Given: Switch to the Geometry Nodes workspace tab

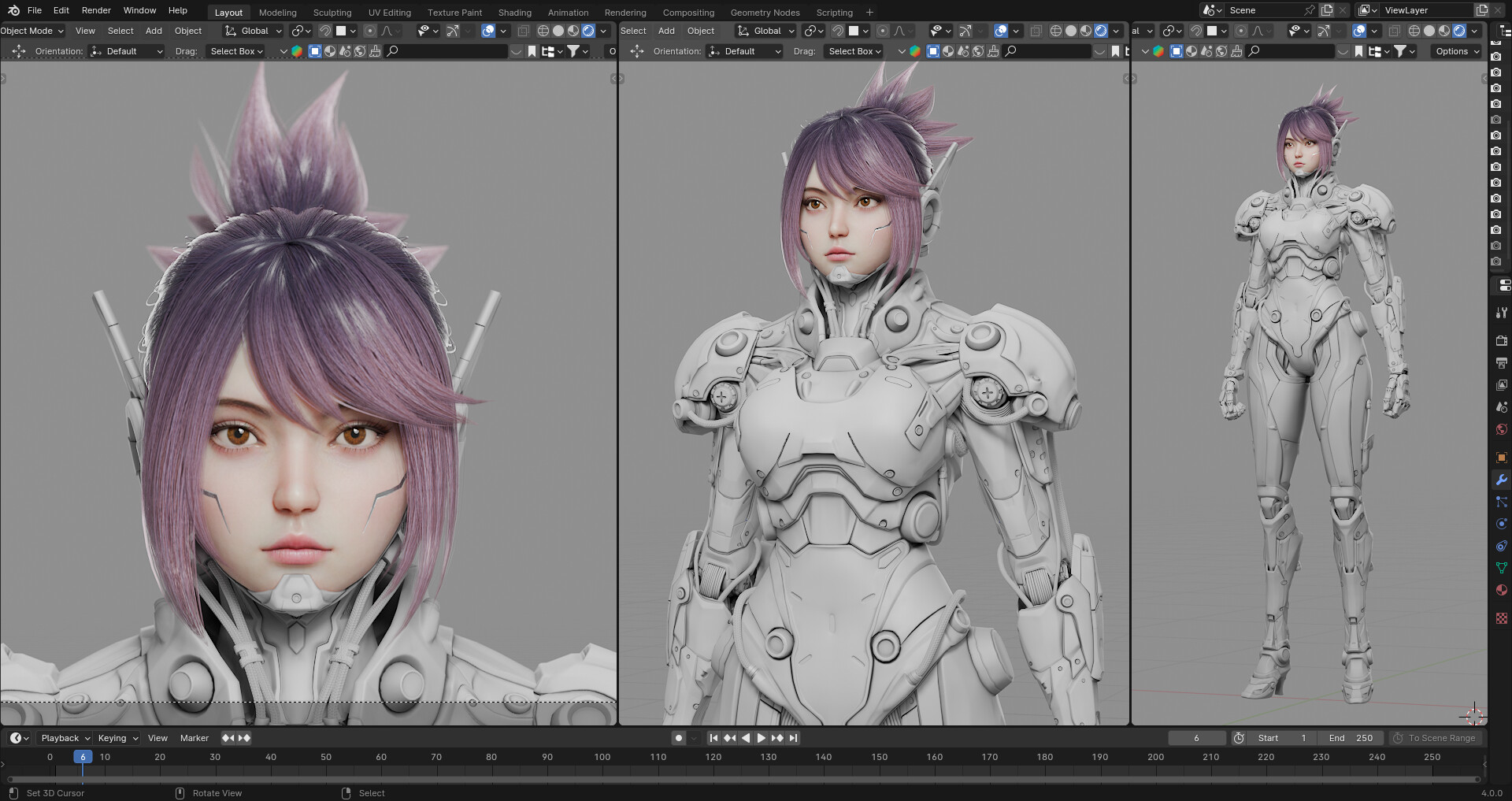Looking at the screenshot, I should pyautogui.click(x=765, y=13).
